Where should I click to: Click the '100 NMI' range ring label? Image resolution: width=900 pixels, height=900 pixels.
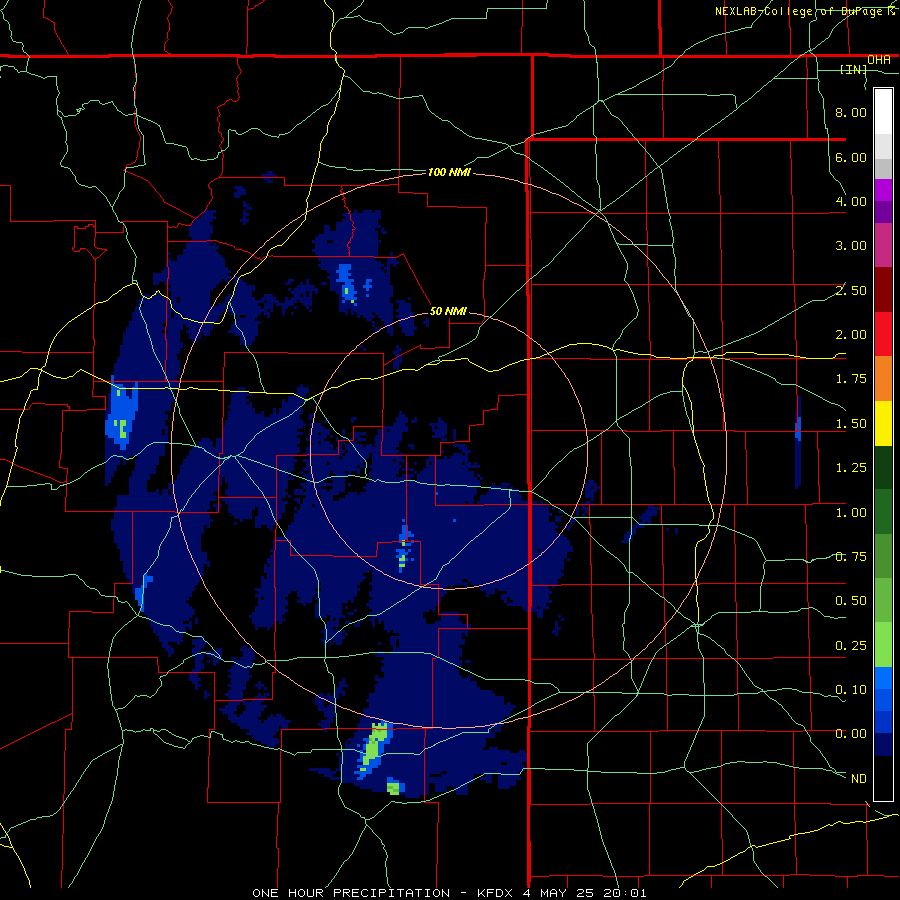point(449,172)
